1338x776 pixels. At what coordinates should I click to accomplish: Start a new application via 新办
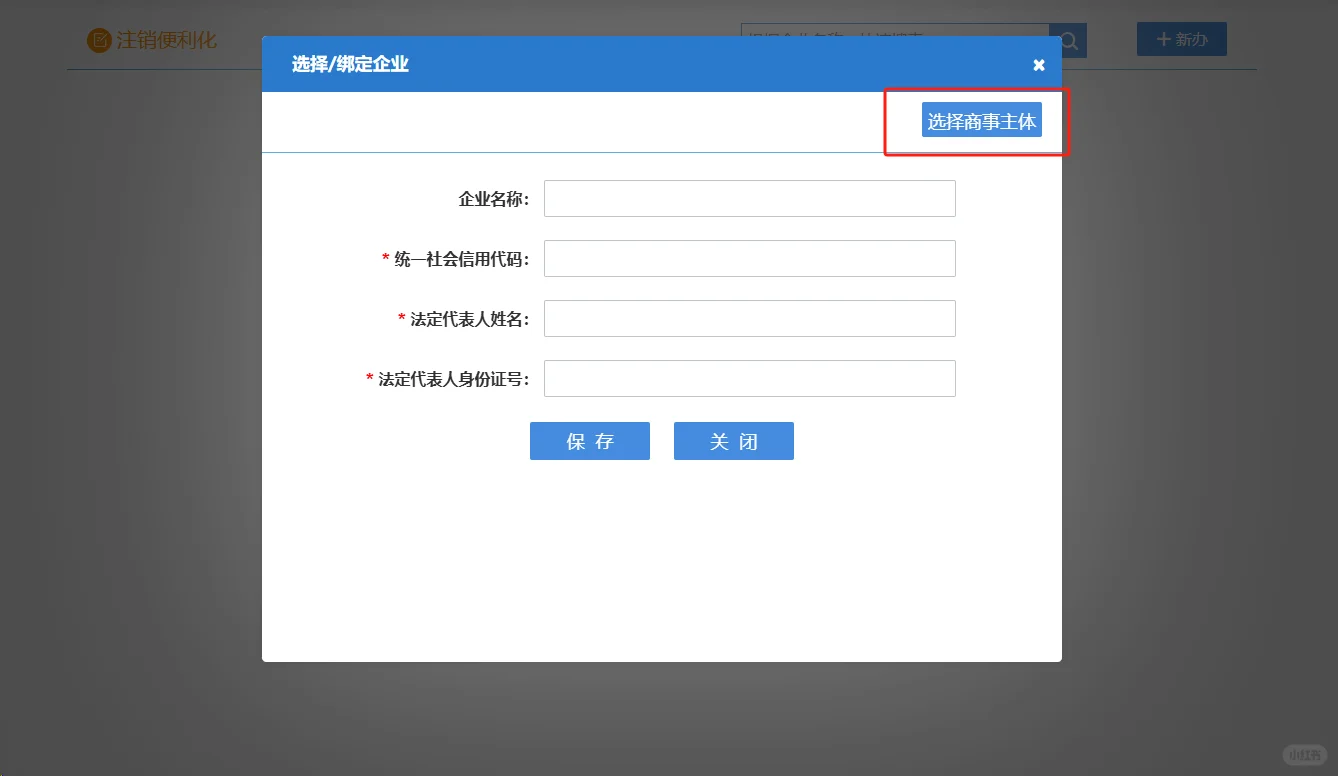point(1182,40)
